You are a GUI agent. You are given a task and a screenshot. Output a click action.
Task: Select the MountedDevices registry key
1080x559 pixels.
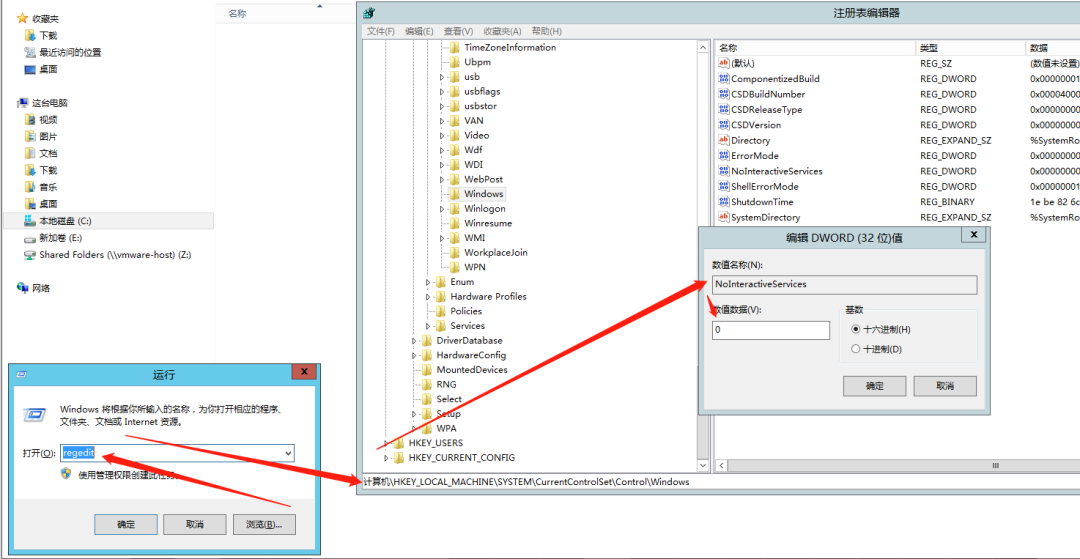[472, 370]
